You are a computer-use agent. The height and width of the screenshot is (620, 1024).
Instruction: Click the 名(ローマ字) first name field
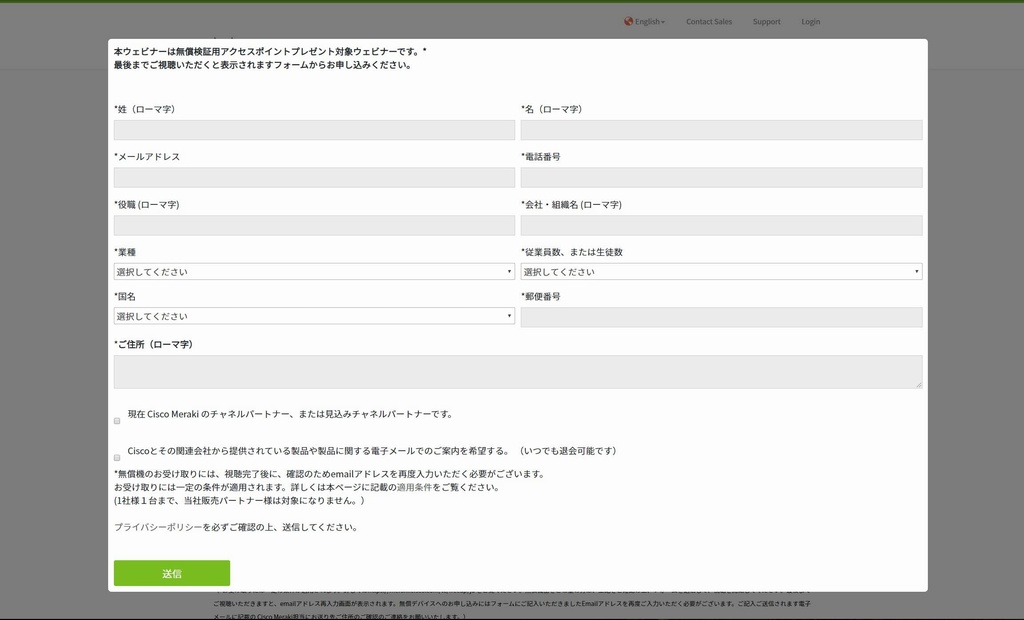(x=721, y=130)
